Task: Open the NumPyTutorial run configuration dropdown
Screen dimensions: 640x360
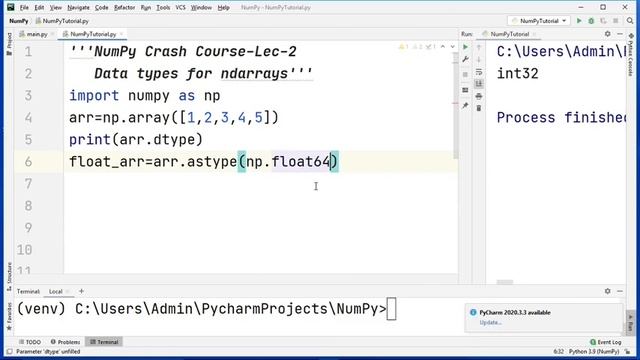Action: [539, 21]
